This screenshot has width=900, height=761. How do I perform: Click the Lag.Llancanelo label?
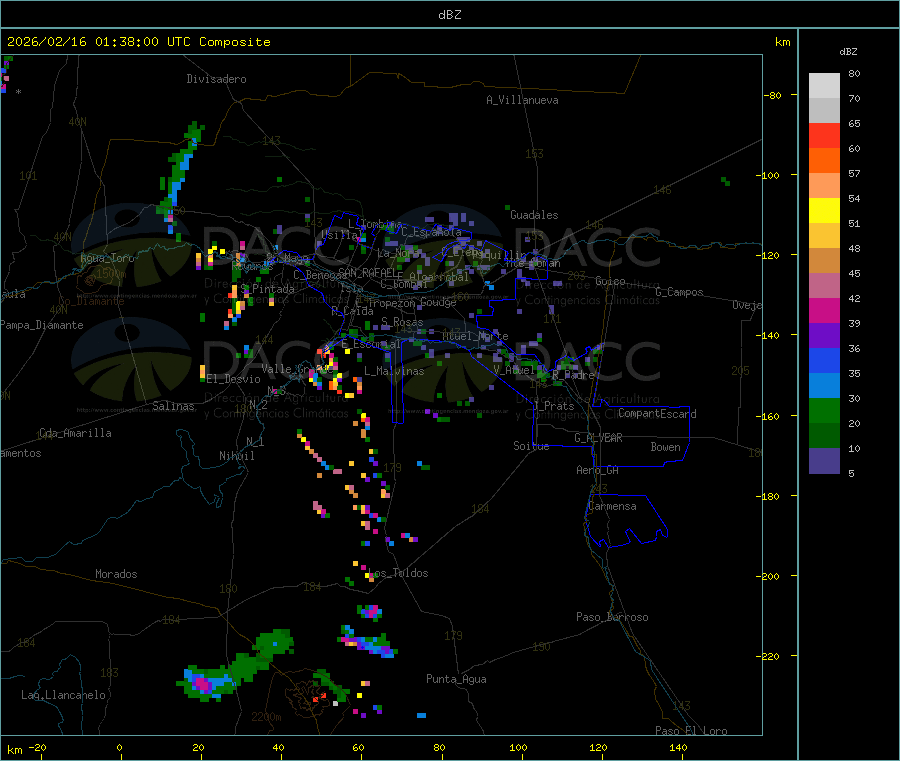64,696
